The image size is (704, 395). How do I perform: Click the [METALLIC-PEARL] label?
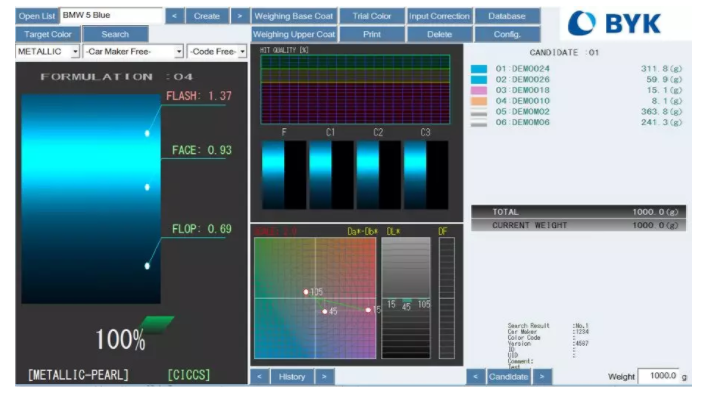point(78,375)
